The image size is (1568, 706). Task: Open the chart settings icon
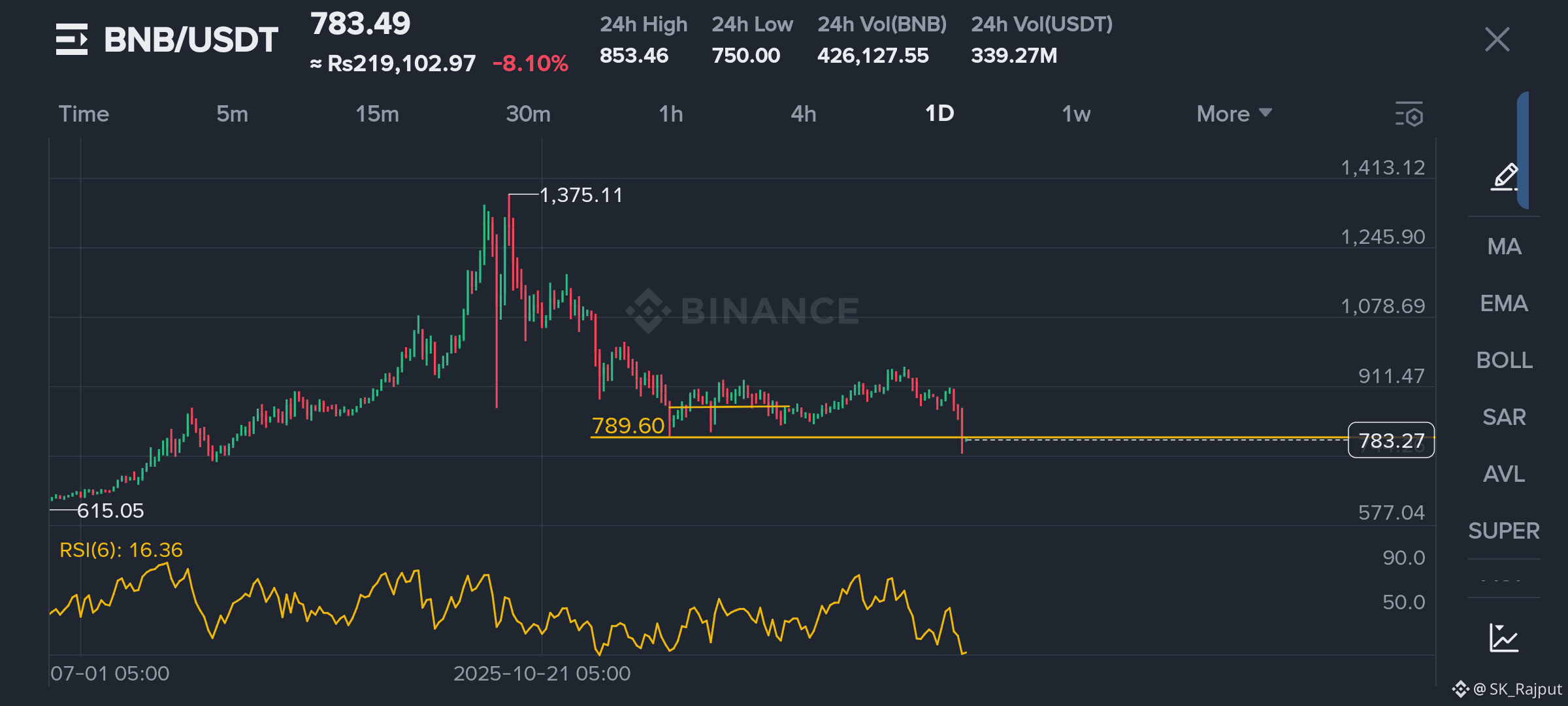(1409, 114)
